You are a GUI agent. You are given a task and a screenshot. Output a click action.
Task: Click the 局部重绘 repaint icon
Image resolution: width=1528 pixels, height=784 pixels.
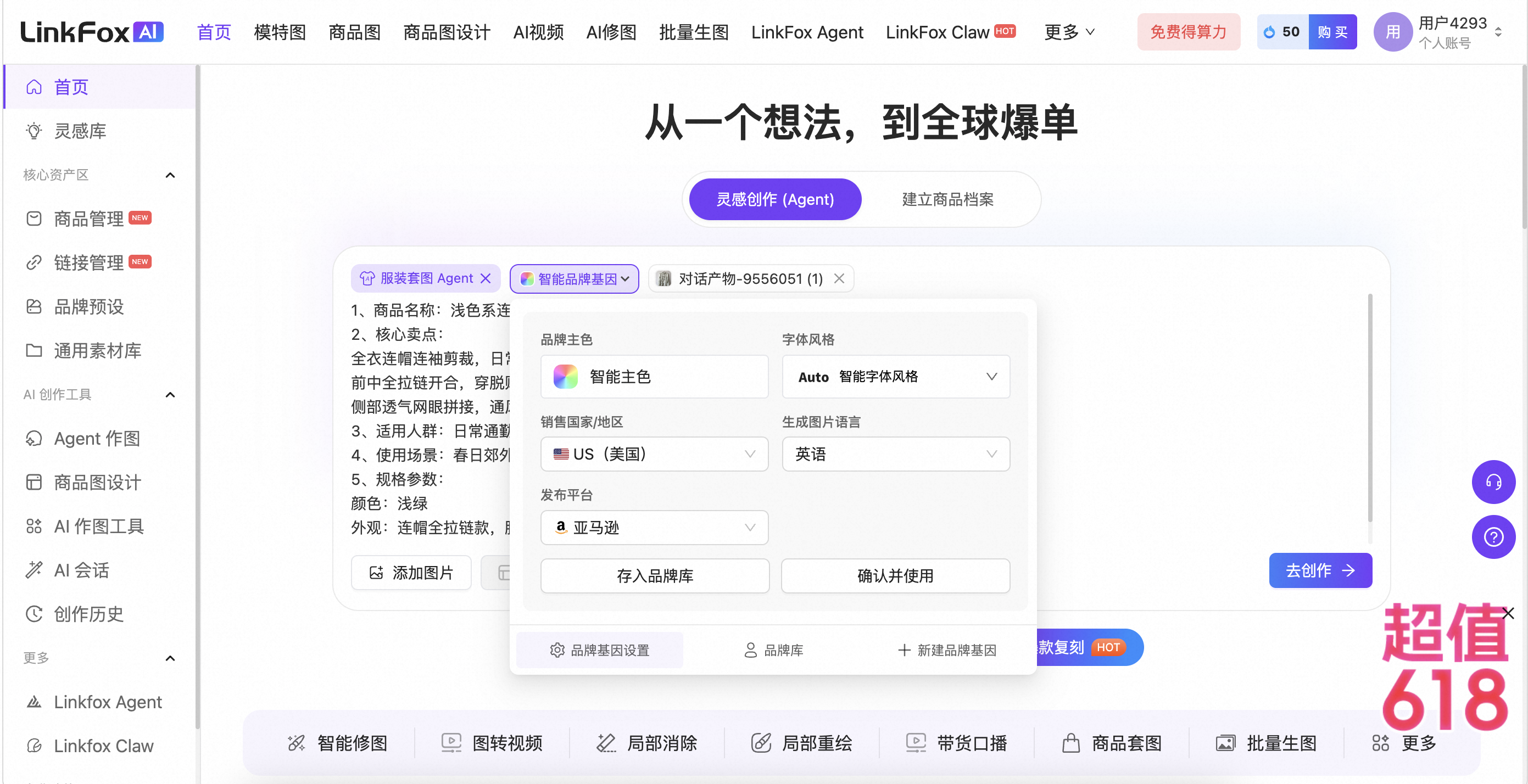pyautogui.click(x=761, y=743)
